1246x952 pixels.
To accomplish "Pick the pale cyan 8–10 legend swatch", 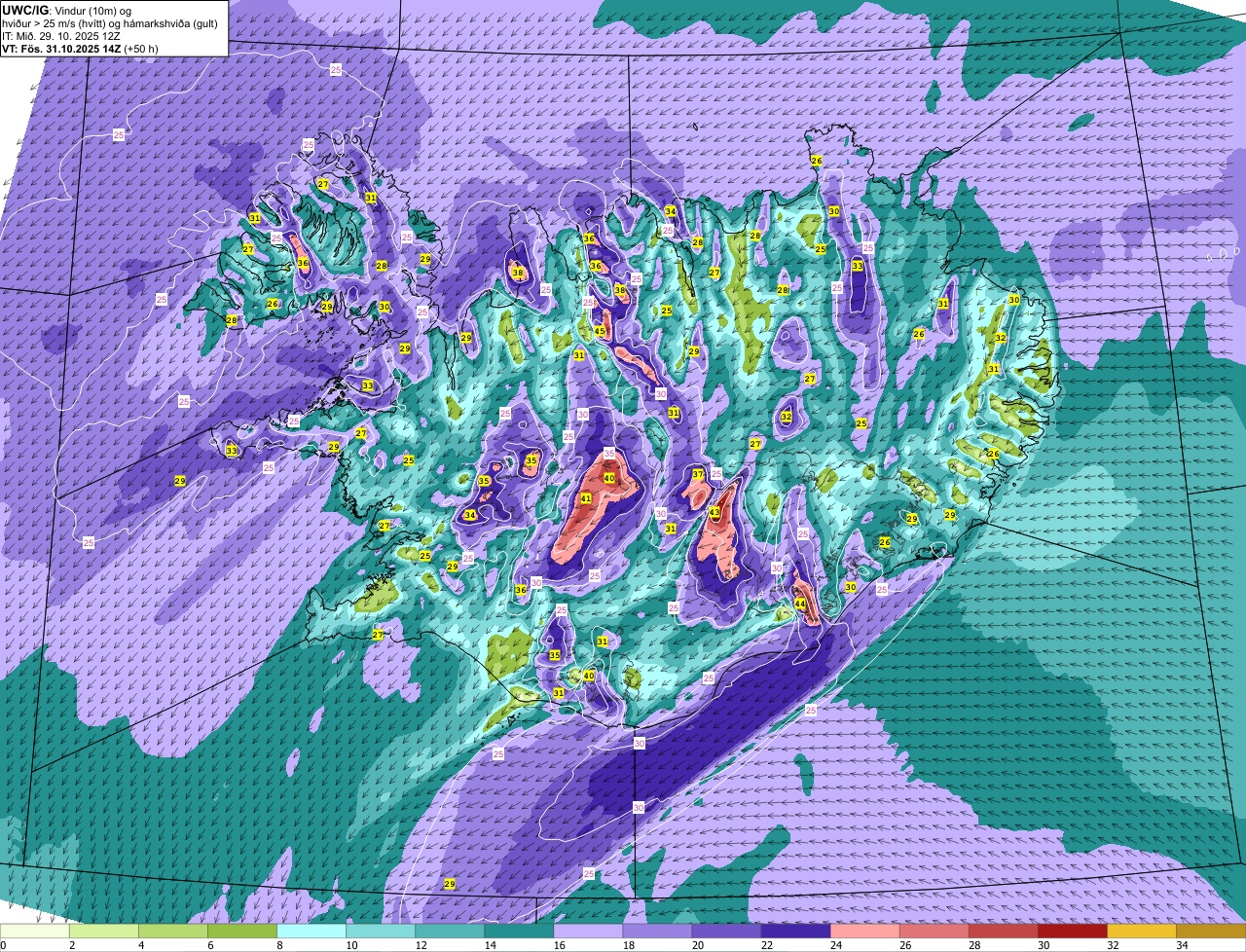I will pyautogui.click(x=311, y=932).
